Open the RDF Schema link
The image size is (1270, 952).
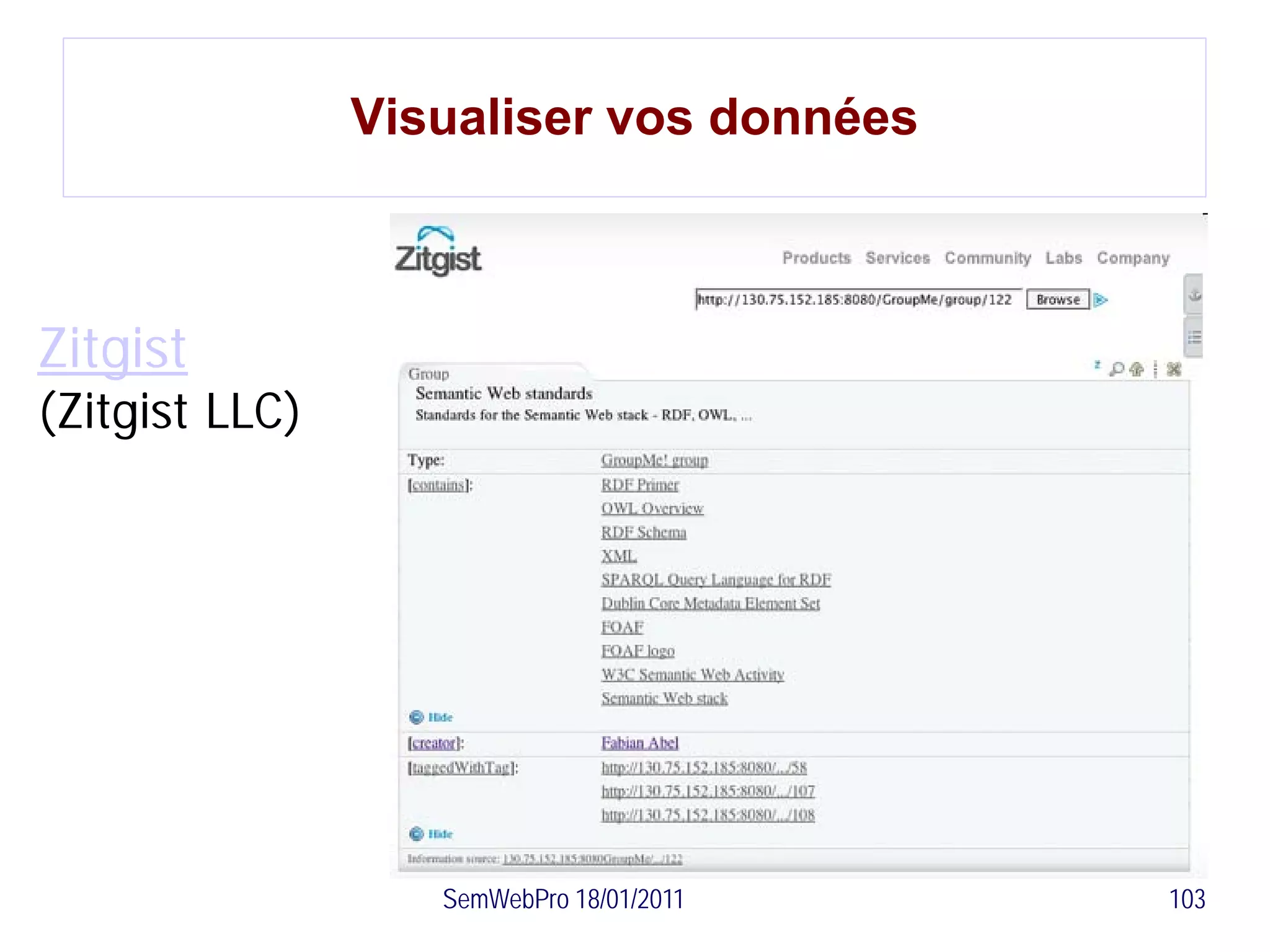[x=644, y=532]
